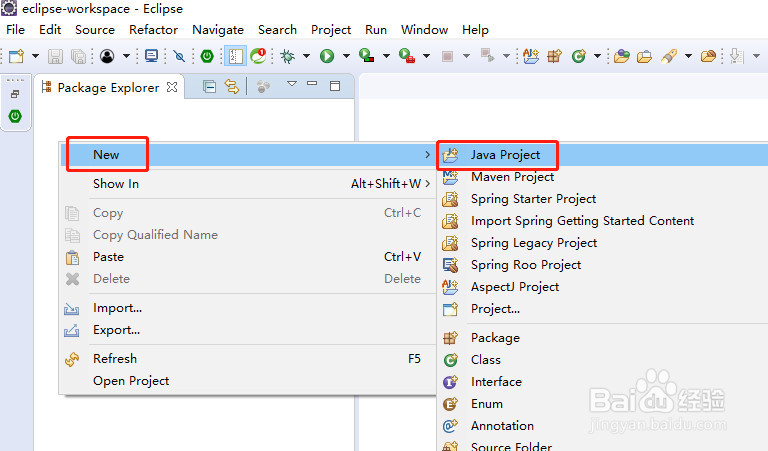
Task: Open the Source menu
Action: (95, 30)
